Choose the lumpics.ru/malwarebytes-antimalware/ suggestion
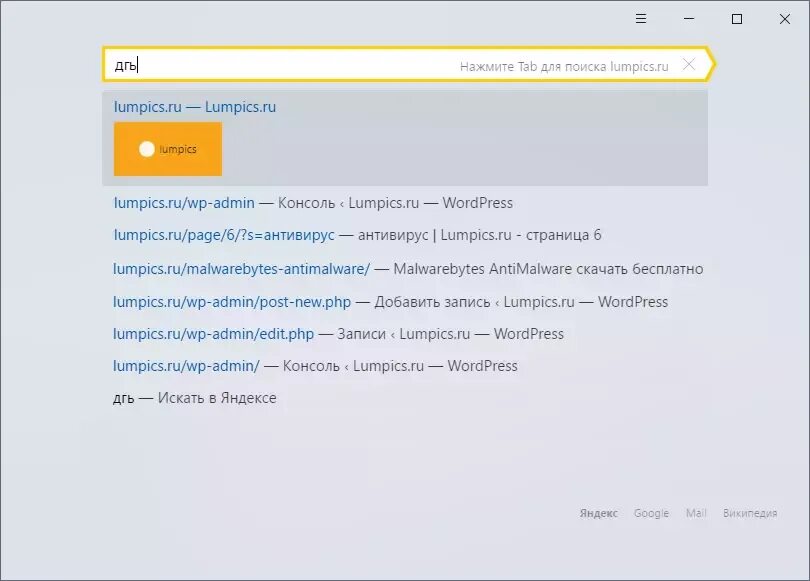810x581 pixels. pos(408,269)
